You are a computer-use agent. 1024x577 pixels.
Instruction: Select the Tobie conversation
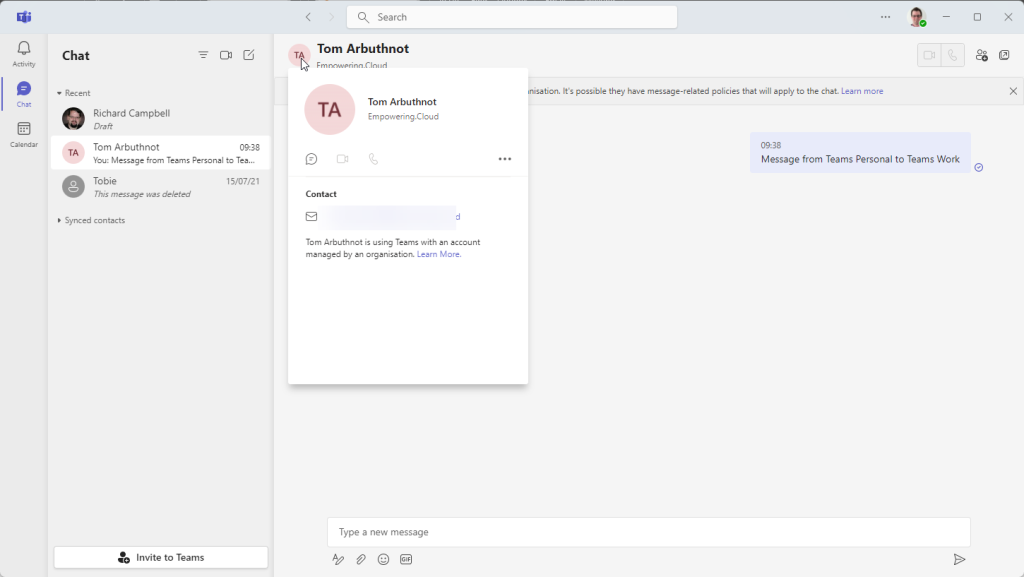pos(160,187)
